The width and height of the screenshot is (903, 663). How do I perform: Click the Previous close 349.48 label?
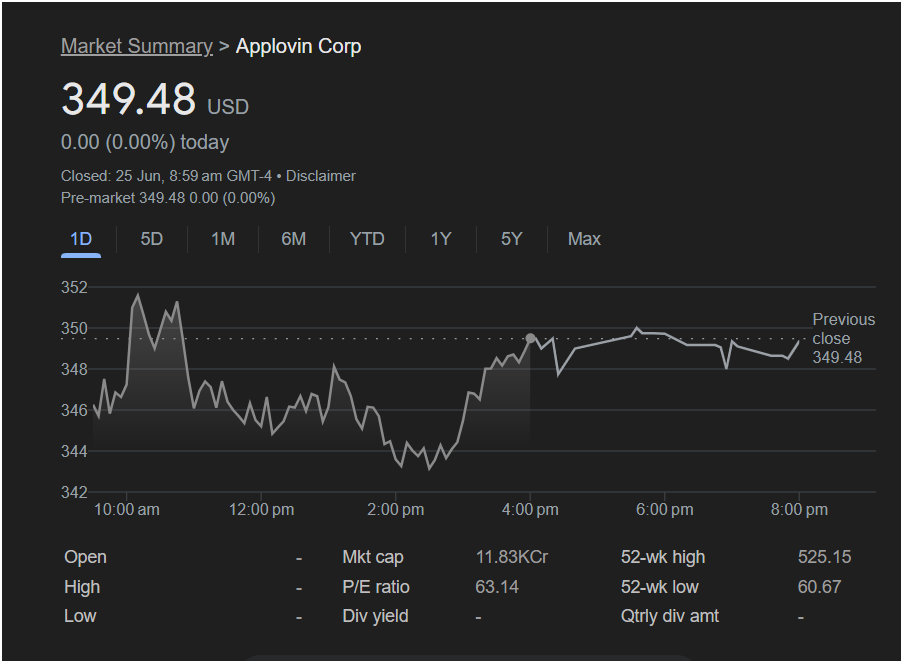click(x=844, y=339)
